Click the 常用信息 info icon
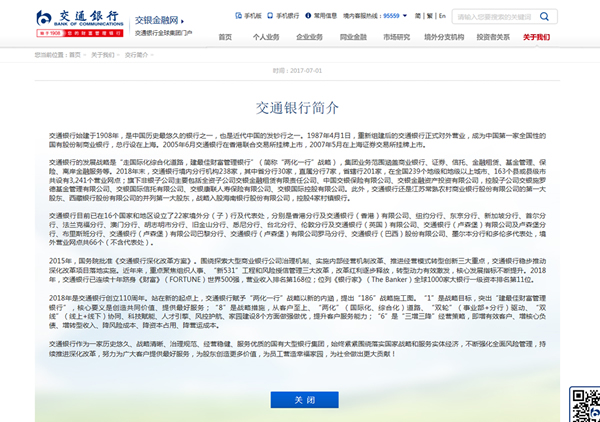 coord(308,16)
